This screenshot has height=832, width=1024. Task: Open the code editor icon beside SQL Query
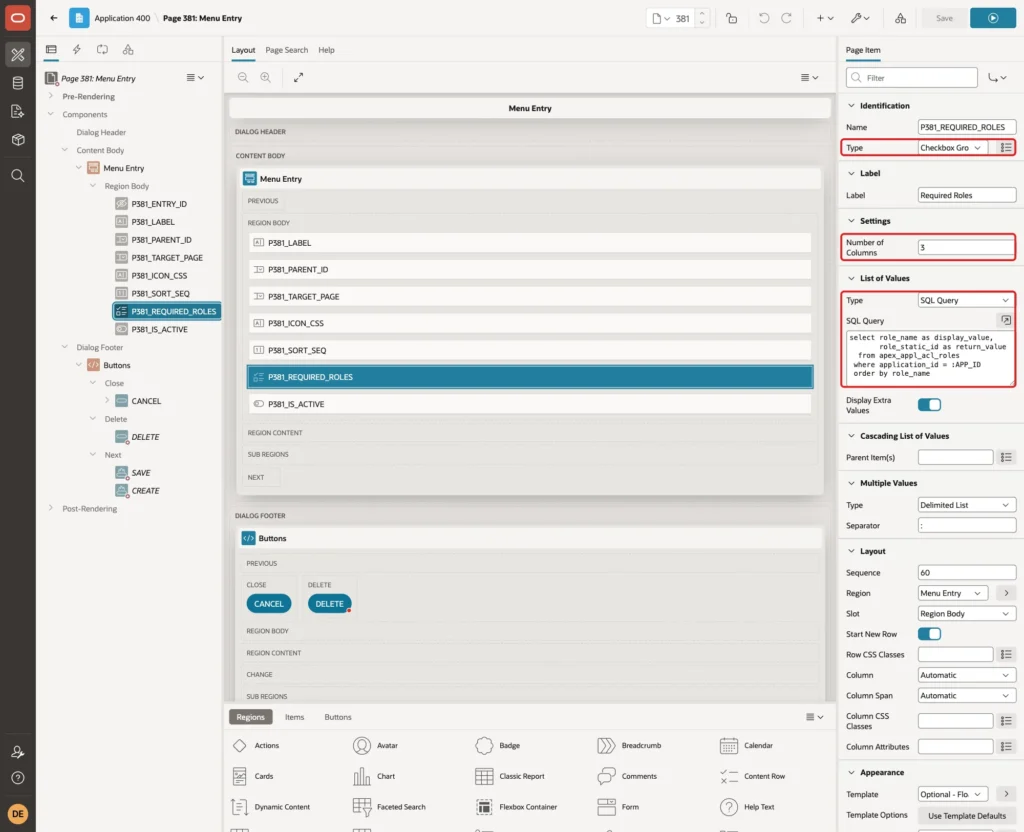[1006, 320]
